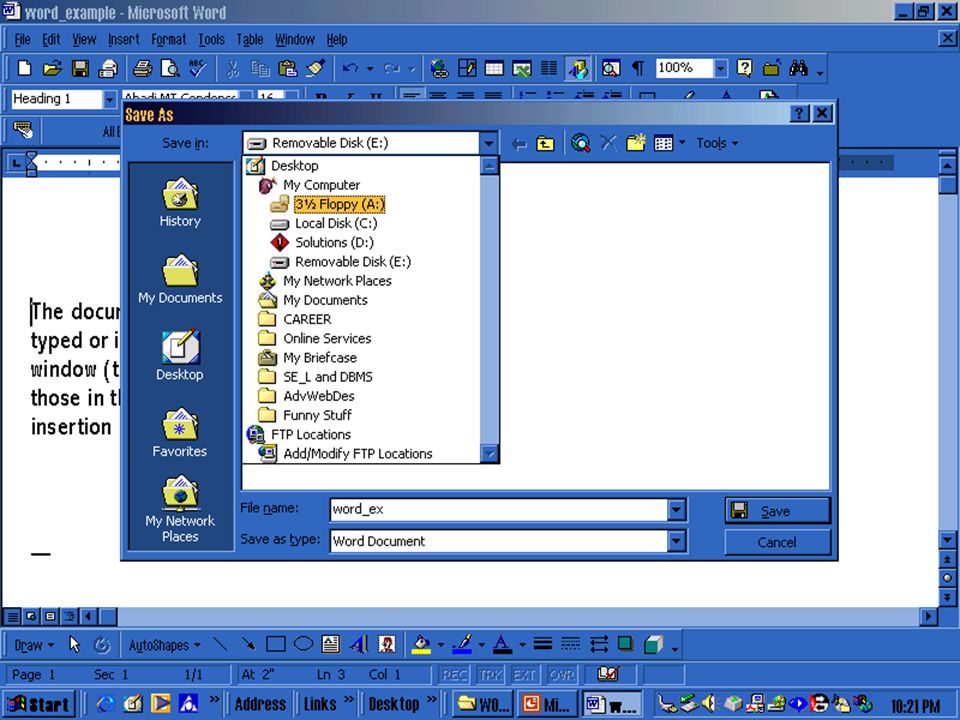Open History in the Places bar
This screenshot has width=960, height=720.
pos(179,203)
